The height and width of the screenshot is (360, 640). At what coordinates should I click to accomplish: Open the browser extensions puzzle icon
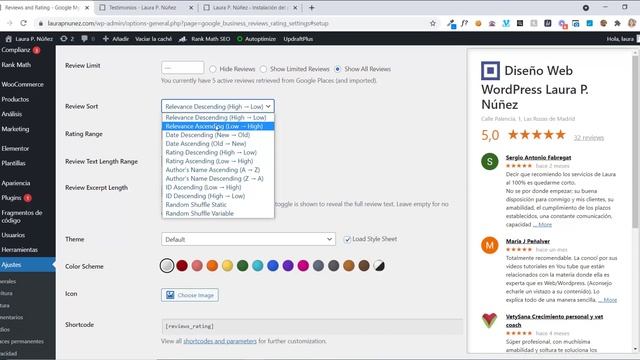[617, 23]
